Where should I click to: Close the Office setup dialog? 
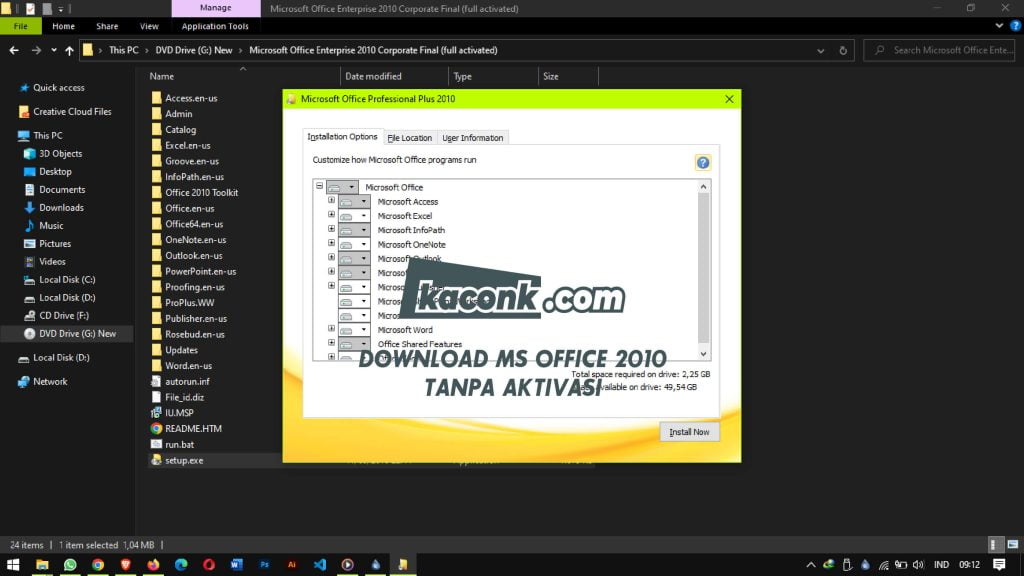tap(729, 99)
